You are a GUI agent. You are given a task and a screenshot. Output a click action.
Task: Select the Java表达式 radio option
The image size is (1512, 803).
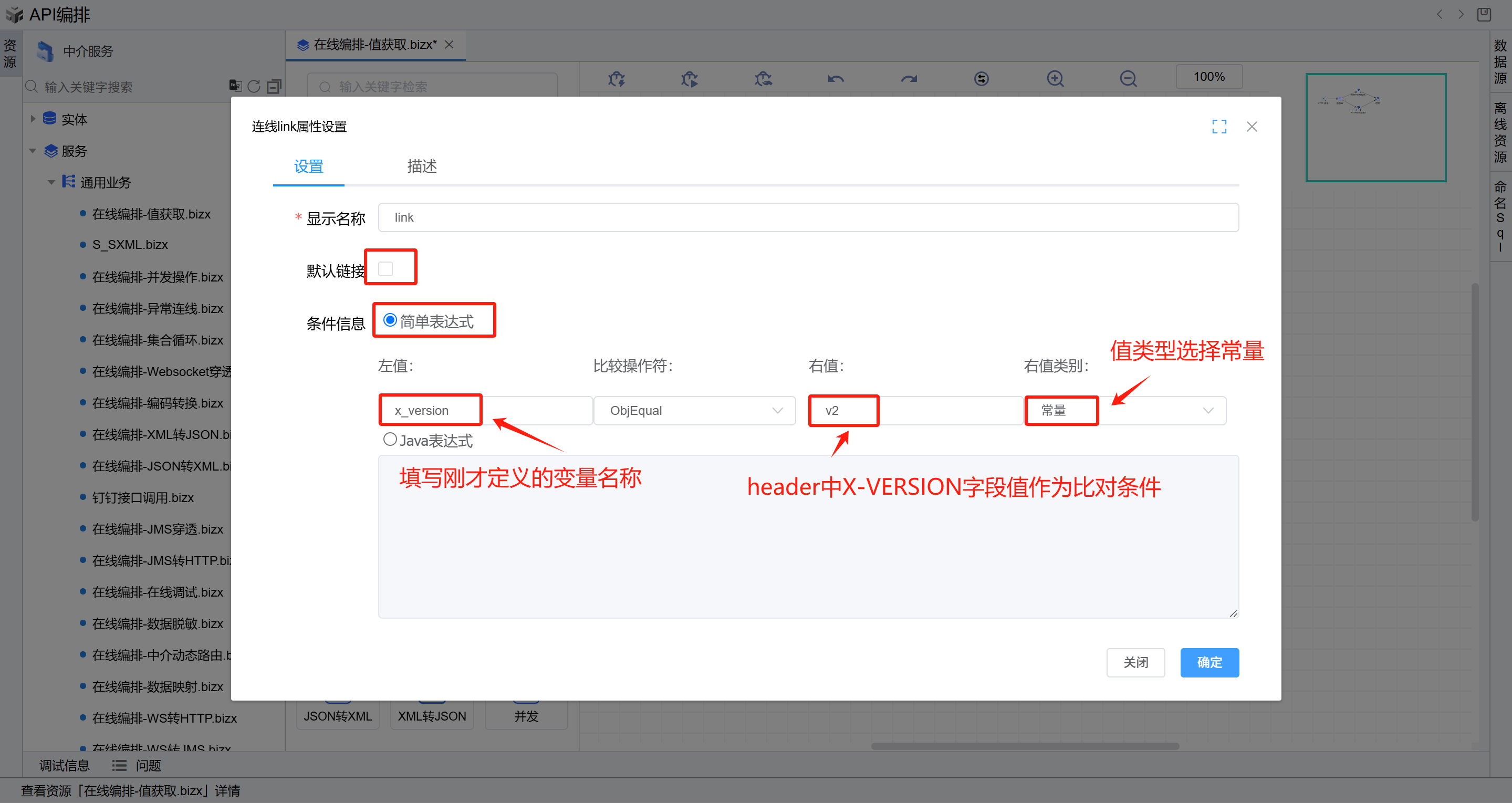[390, 439]
